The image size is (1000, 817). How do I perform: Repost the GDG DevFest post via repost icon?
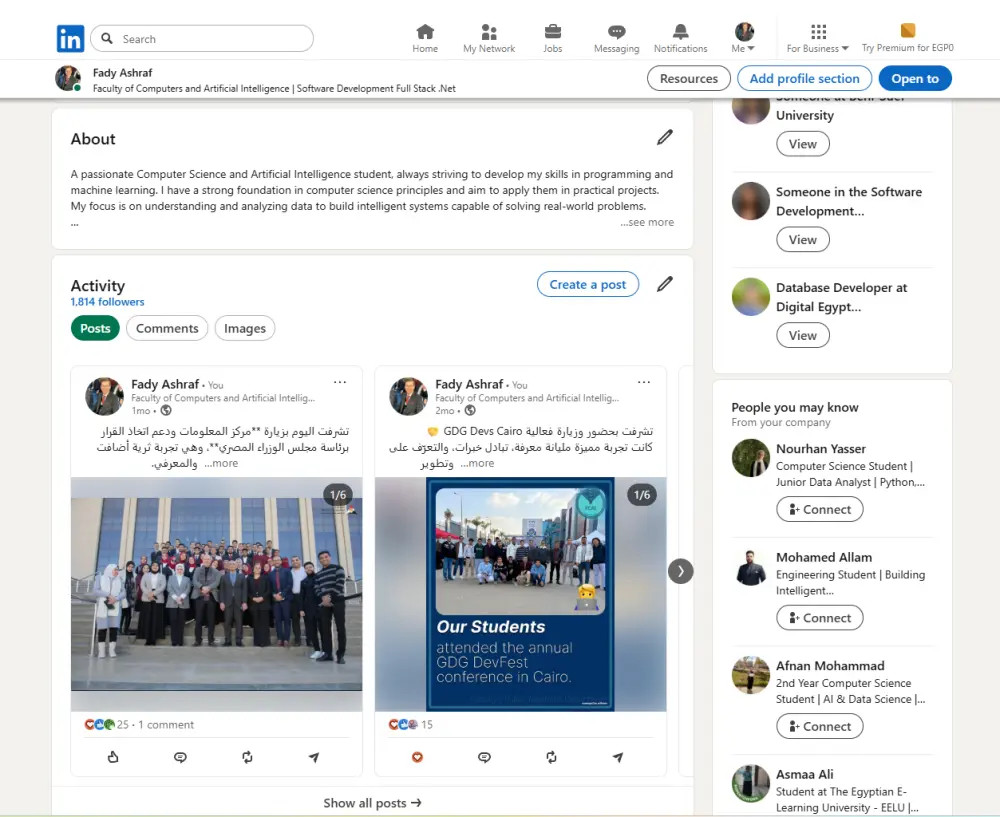(551, 757)
